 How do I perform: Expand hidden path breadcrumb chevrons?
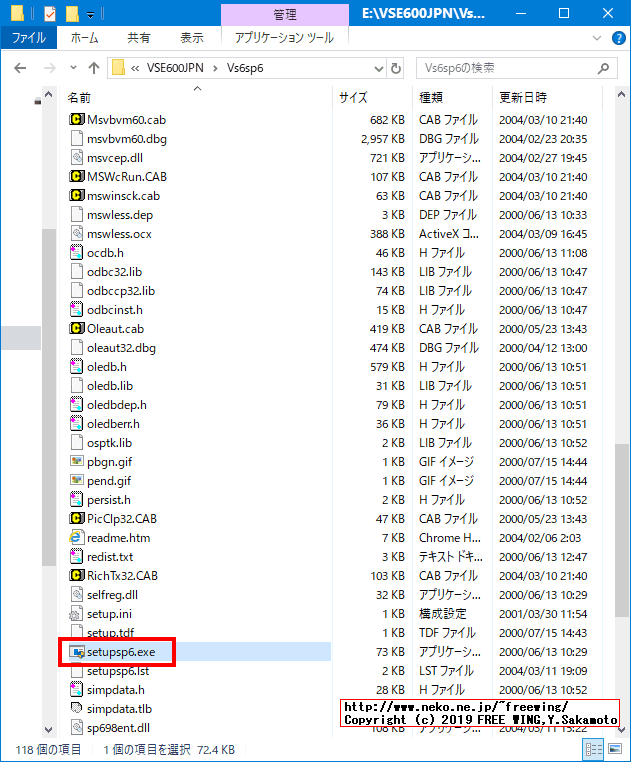(x=135, y=69)
